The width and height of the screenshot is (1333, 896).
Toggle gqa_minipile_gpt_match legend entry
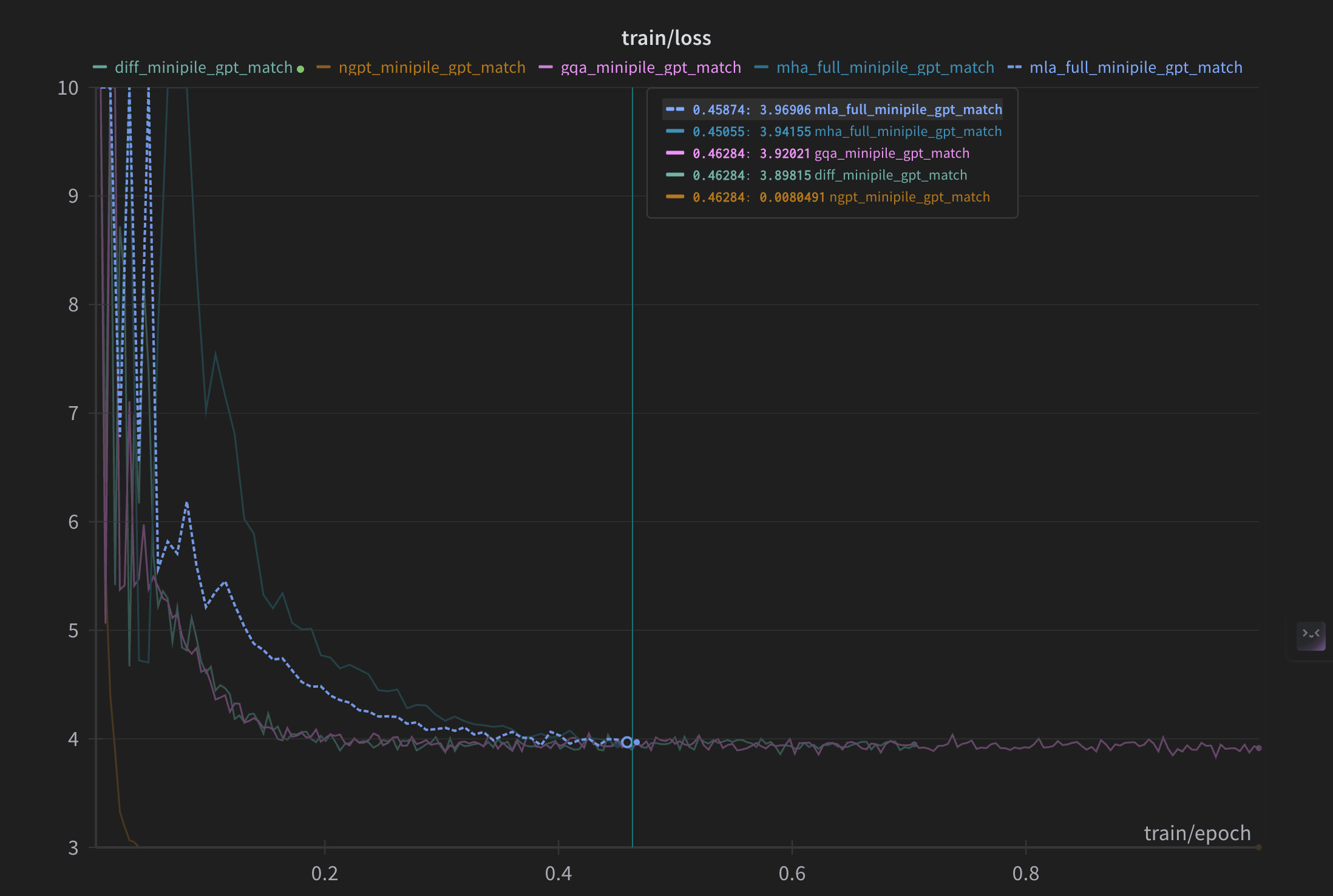click(x=651, y=67)
